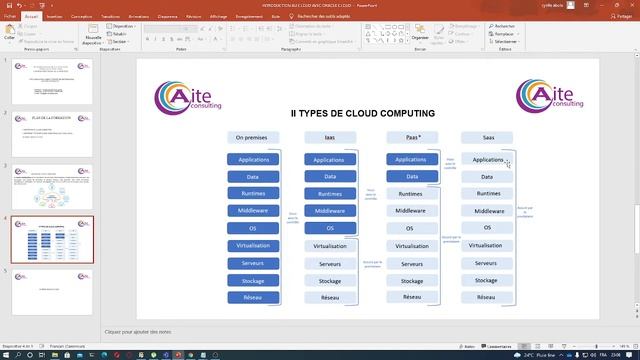Apply bold formatting in Police group
Image resolution: width=640 pixels, height=360 pixels.
147,39
